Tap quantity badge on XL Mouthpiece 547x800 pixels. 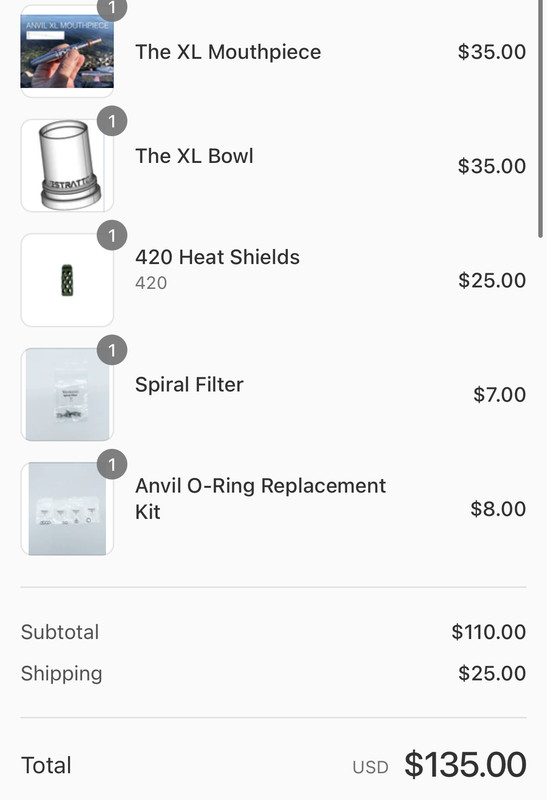click(x=112, y=9)
